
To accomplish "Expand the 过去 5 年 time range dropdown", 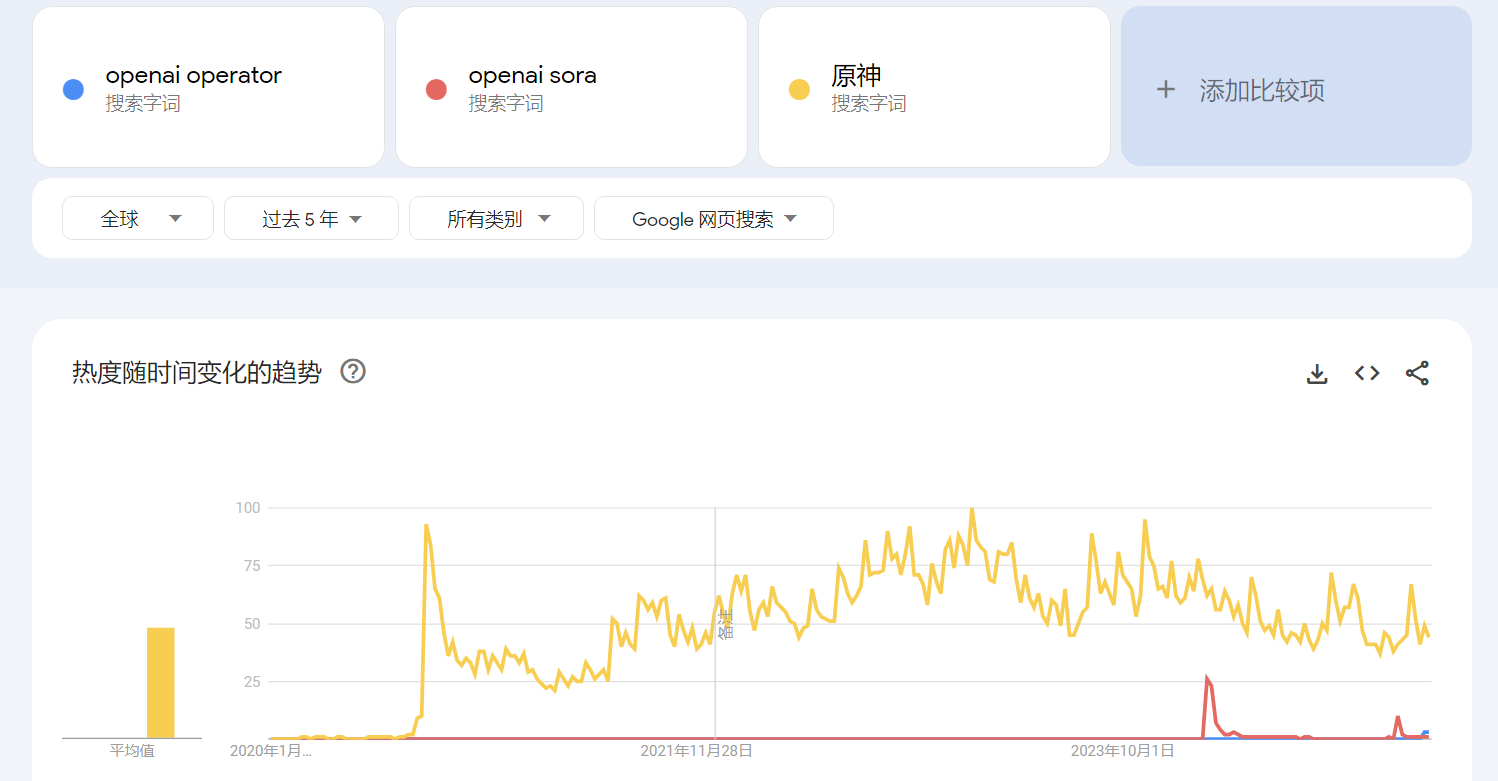I will (x=311, y=219).
